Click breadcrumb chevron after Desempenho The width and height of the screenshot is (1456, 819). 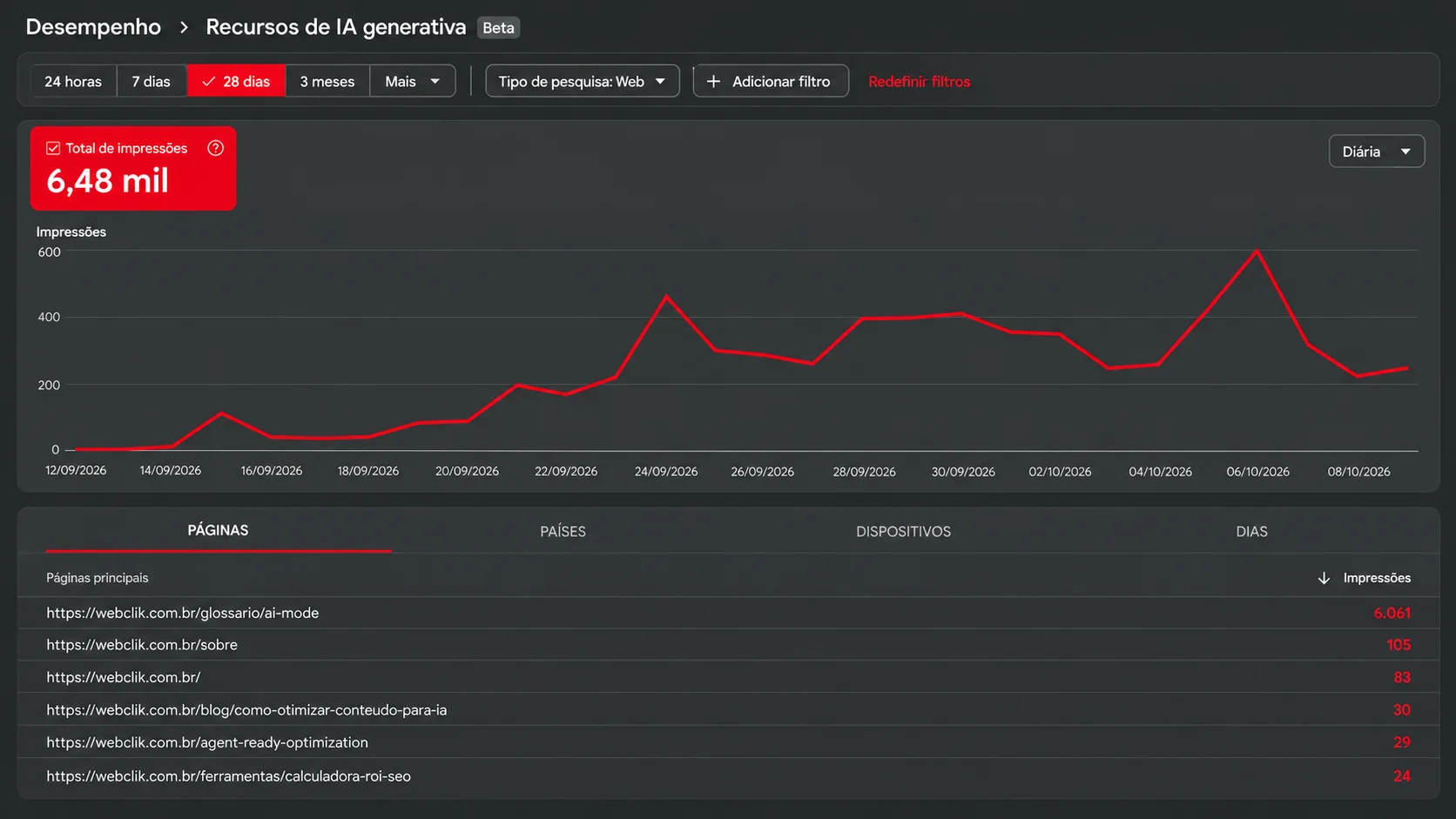tap(184, 27)
